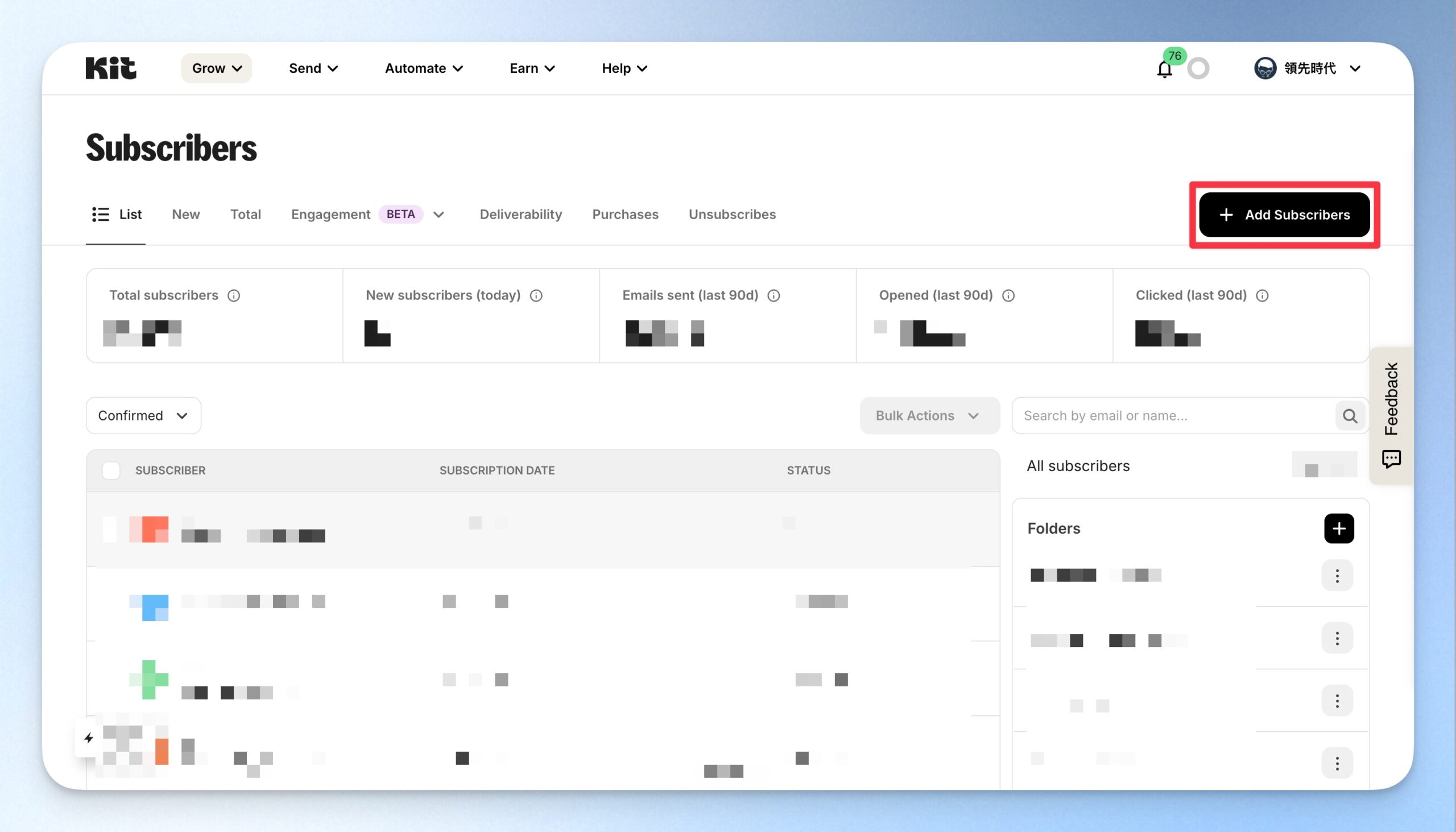1456x832 pixels.
Task: Add a new folder with plus icon
Action: coord(1339,529)
